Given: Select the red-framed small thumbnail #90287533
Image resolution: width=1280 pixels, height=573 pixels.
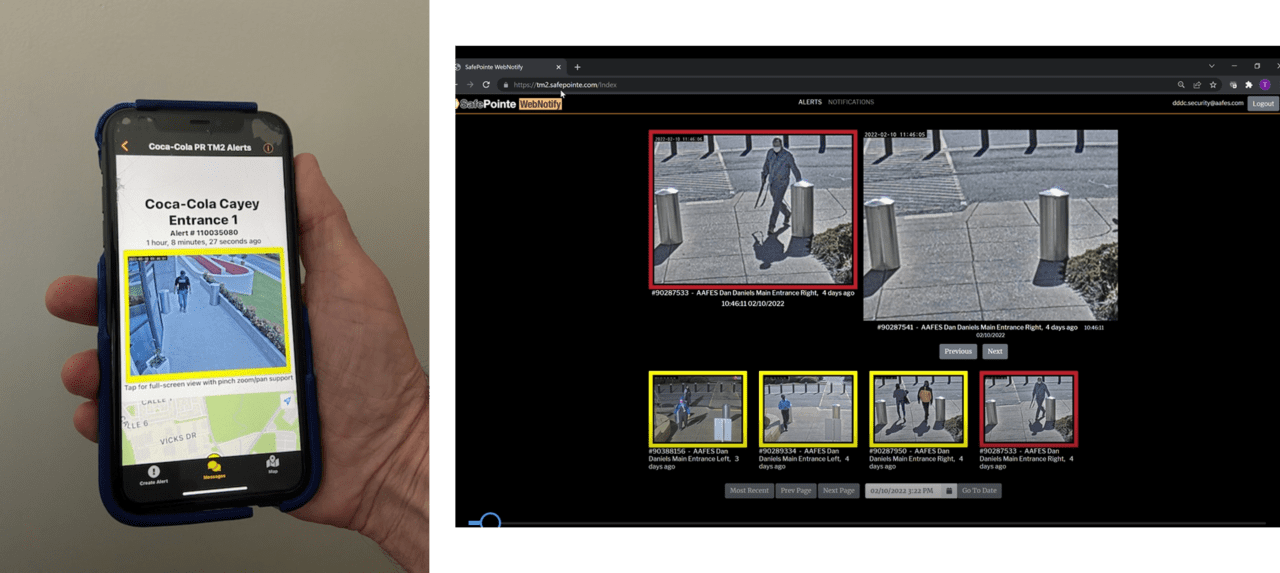Looking at the screenshot, I should (x=1029, y=409).
